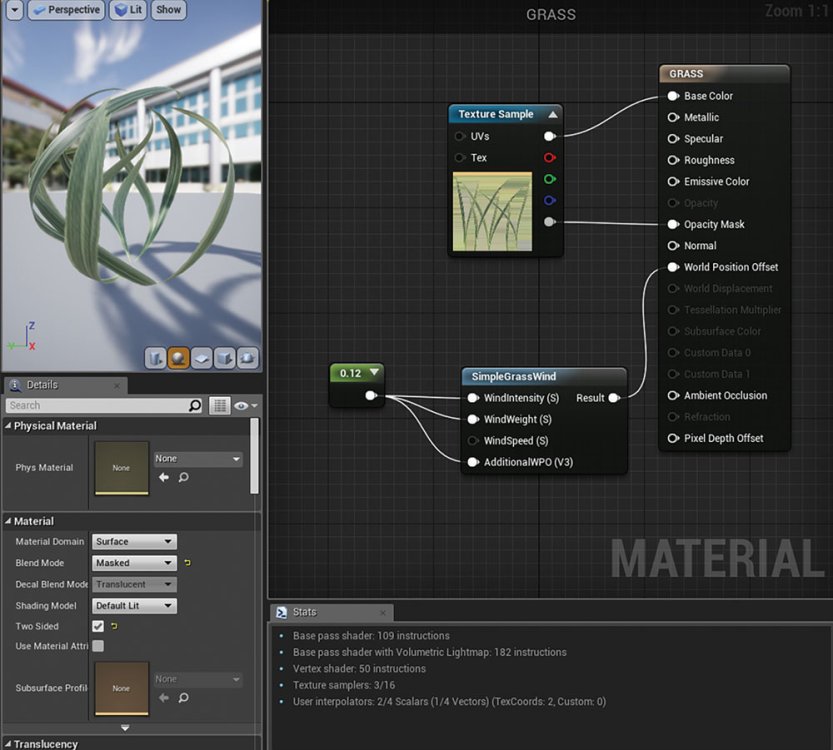Collapse the Material section
This screenshot has height=750, width=833.
[x=8, y=522]
